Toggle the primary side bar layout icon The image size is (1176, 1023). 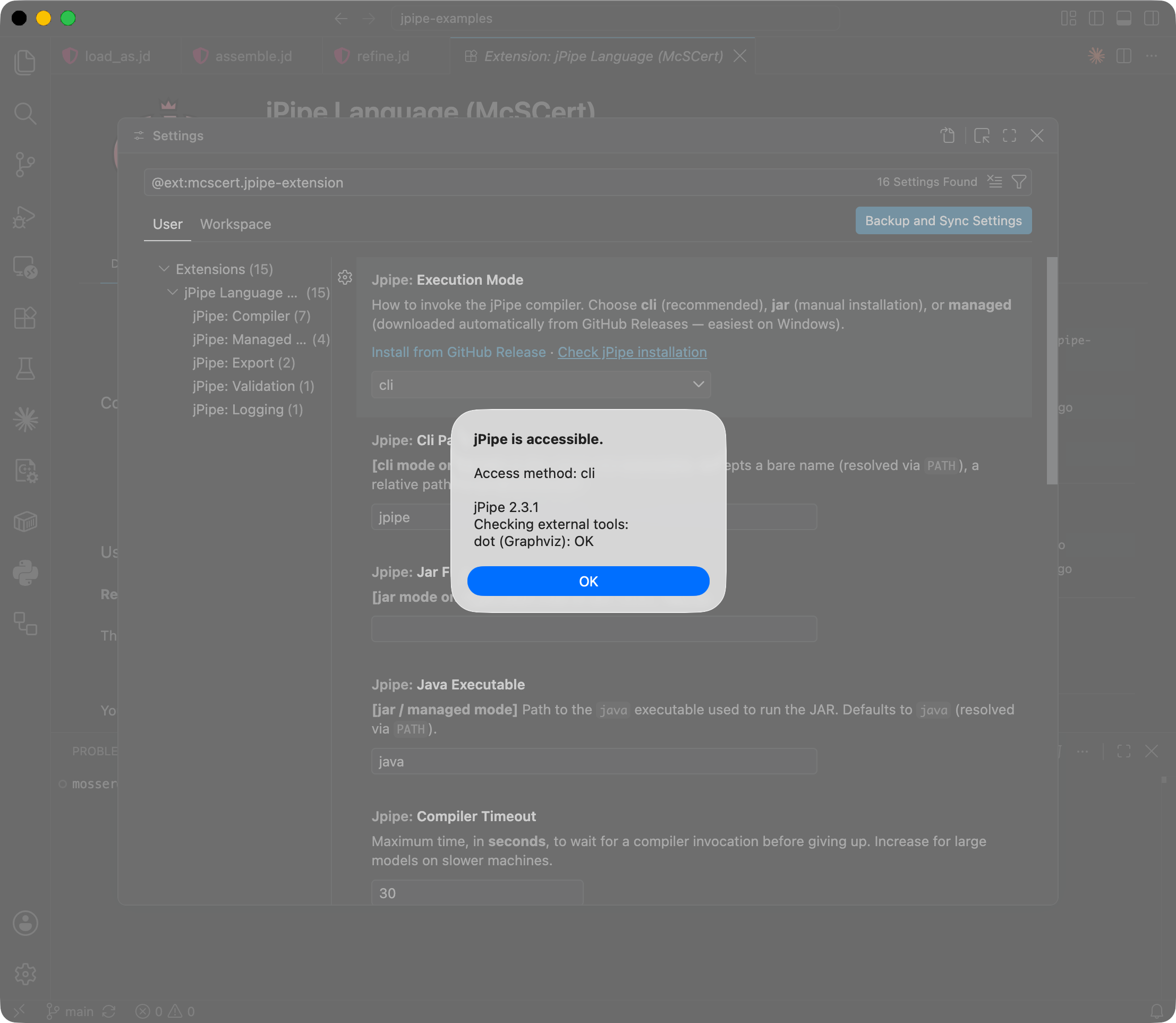pos(1096,19)
